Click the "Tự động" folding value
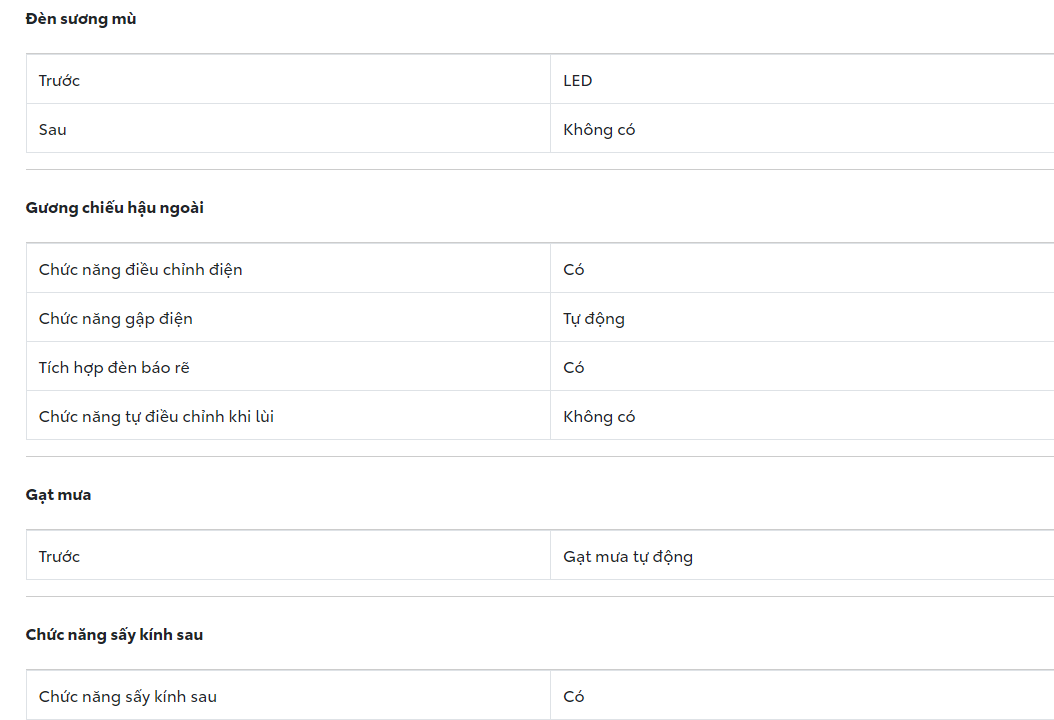 coord(594,318)
